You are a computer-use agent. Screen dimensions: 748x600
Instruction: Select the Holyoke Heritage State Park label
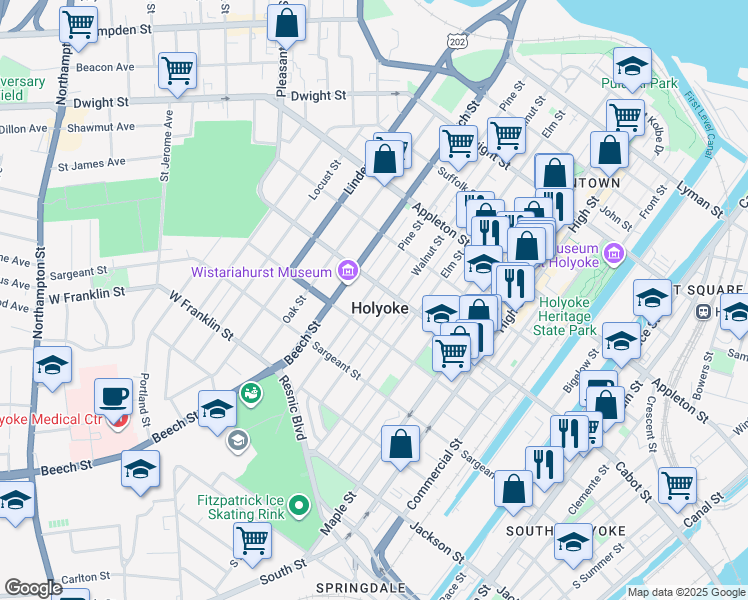pyautogui.click(x=566, y=315)
